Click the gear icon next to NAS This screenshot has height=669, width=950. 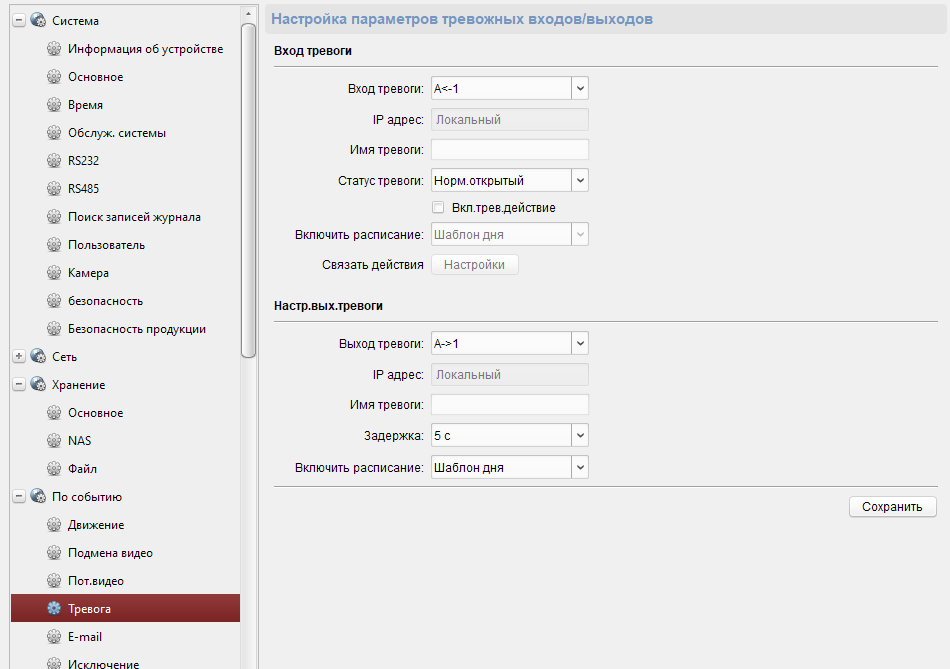[54, 441]
